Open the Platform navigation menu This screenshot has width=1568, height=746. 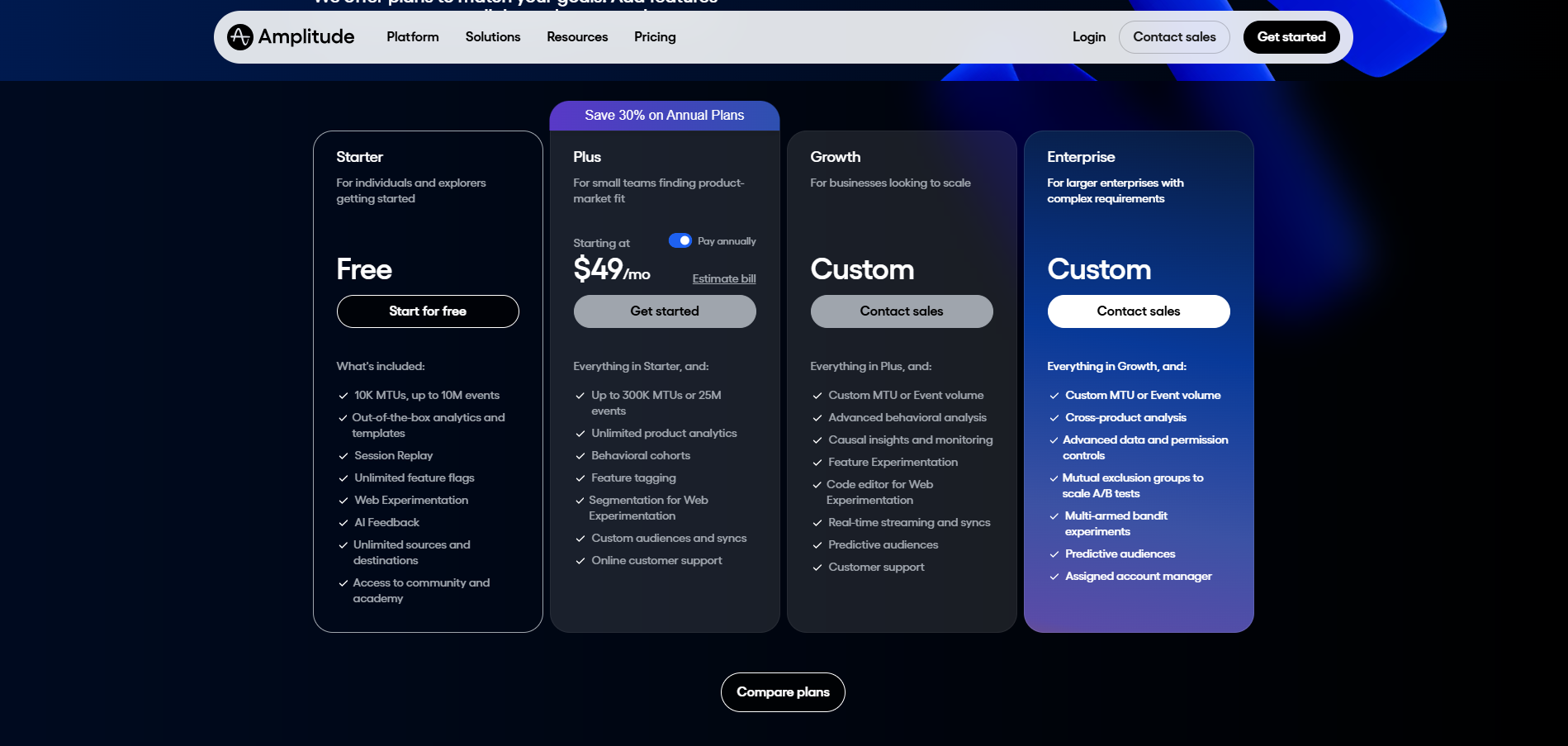(412, 36)
